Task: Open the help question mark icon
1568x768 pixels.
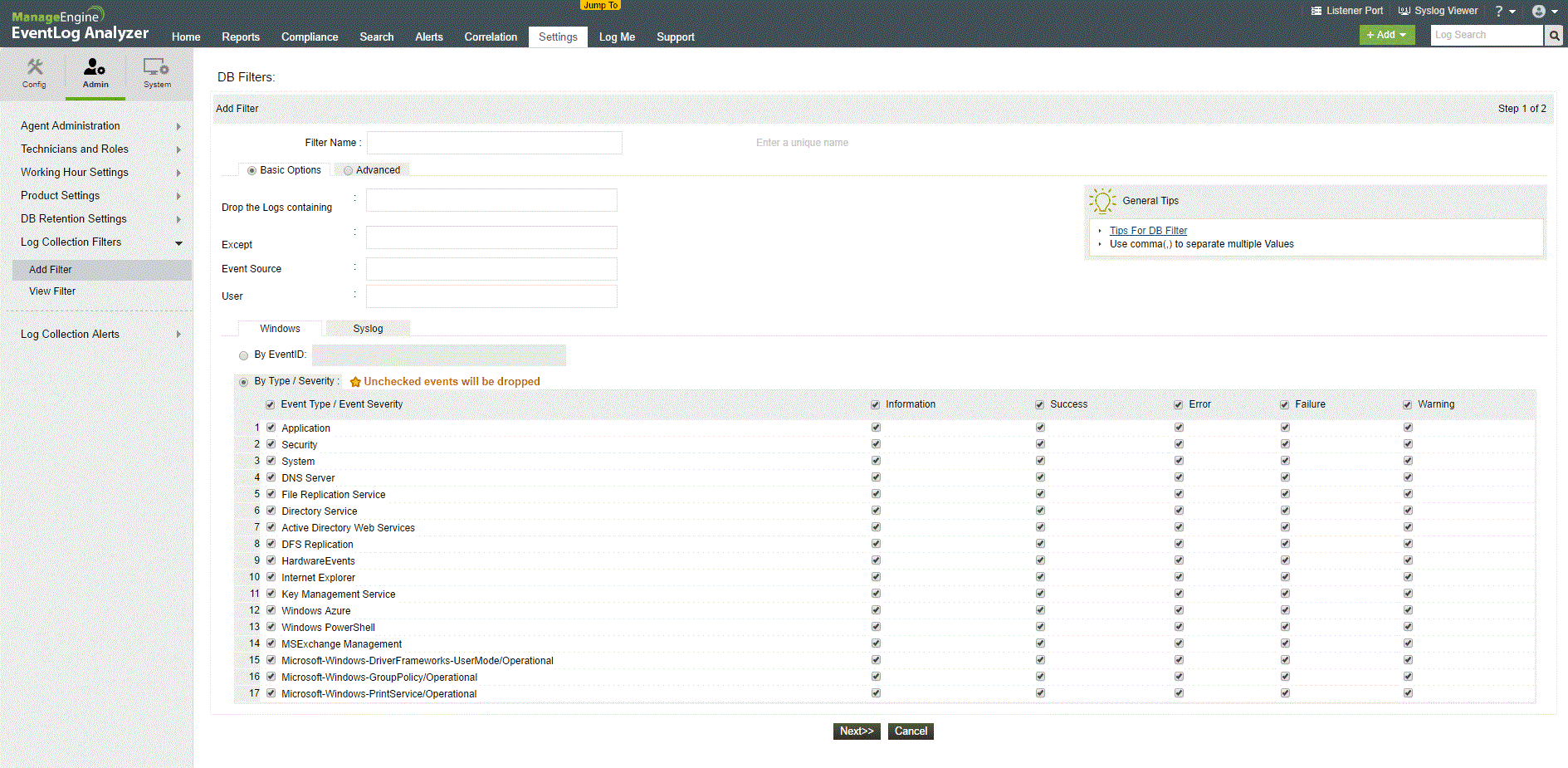Action: pos(1499,11)
